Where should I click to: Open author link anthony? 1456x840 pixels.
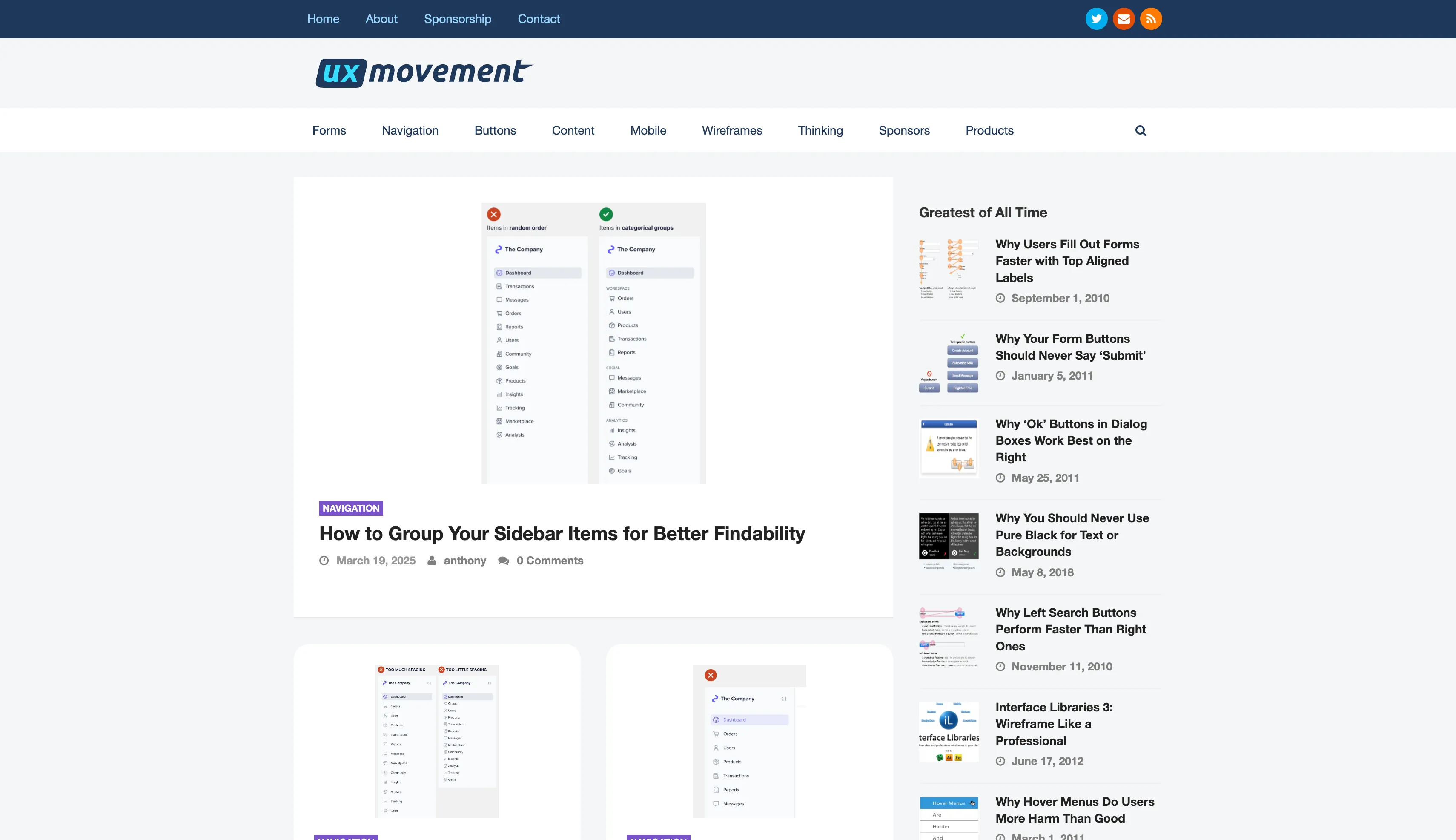pyautogui.click(x=465, y=561)
